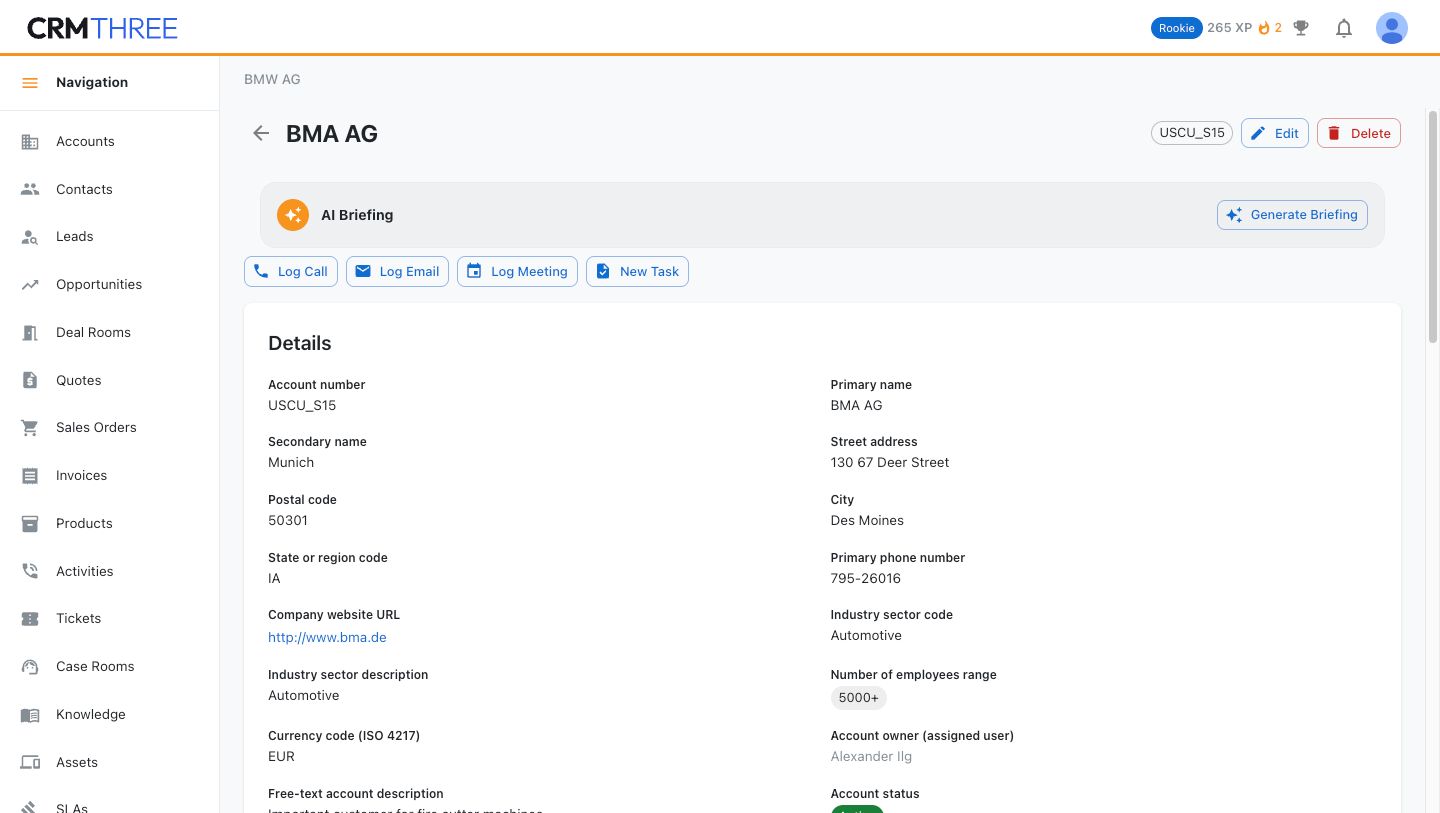Click the state code value IA
Viewport: 1440px width, 813px height.
tap(274, 579)
